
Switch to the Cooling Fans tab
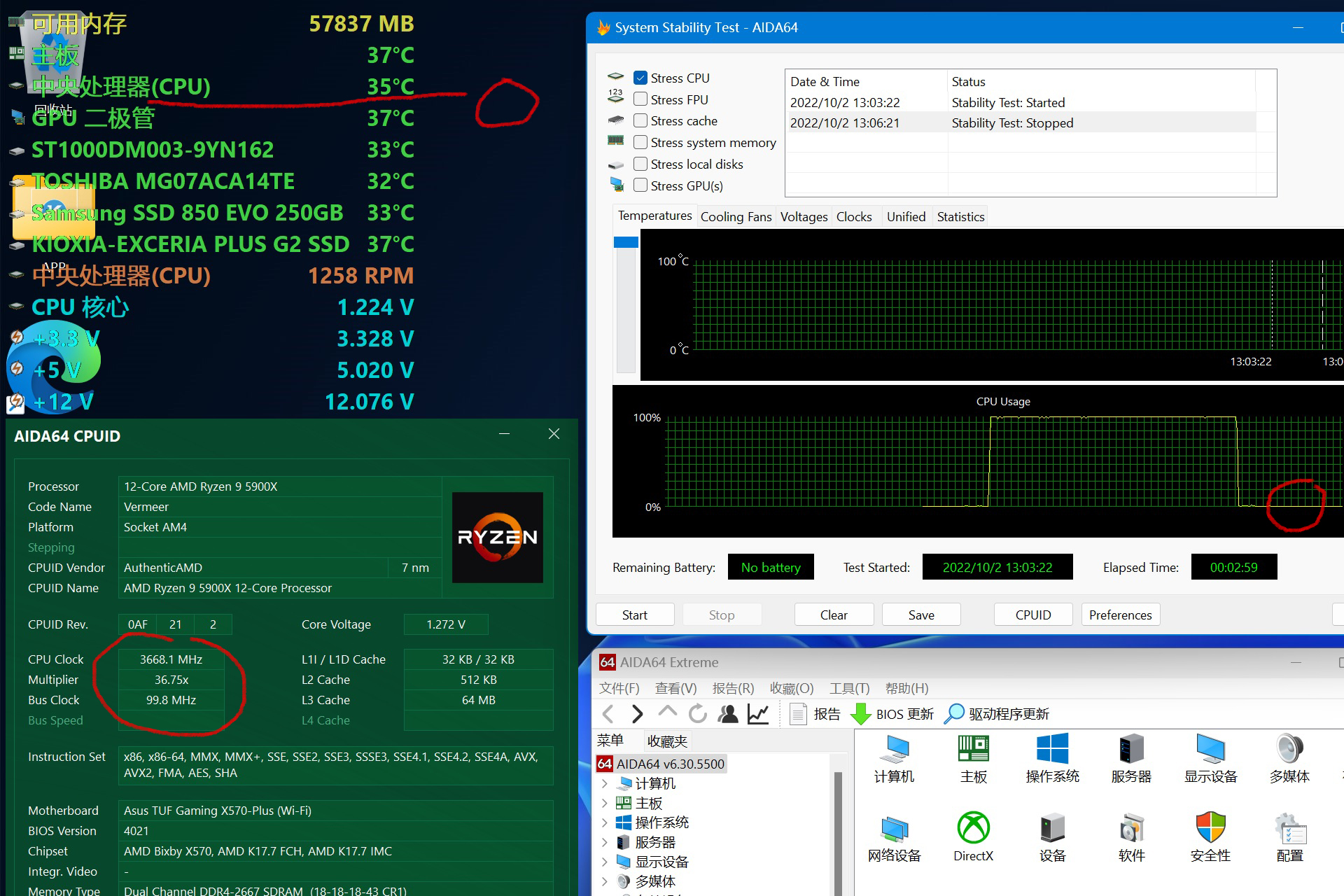click(736, 217)
